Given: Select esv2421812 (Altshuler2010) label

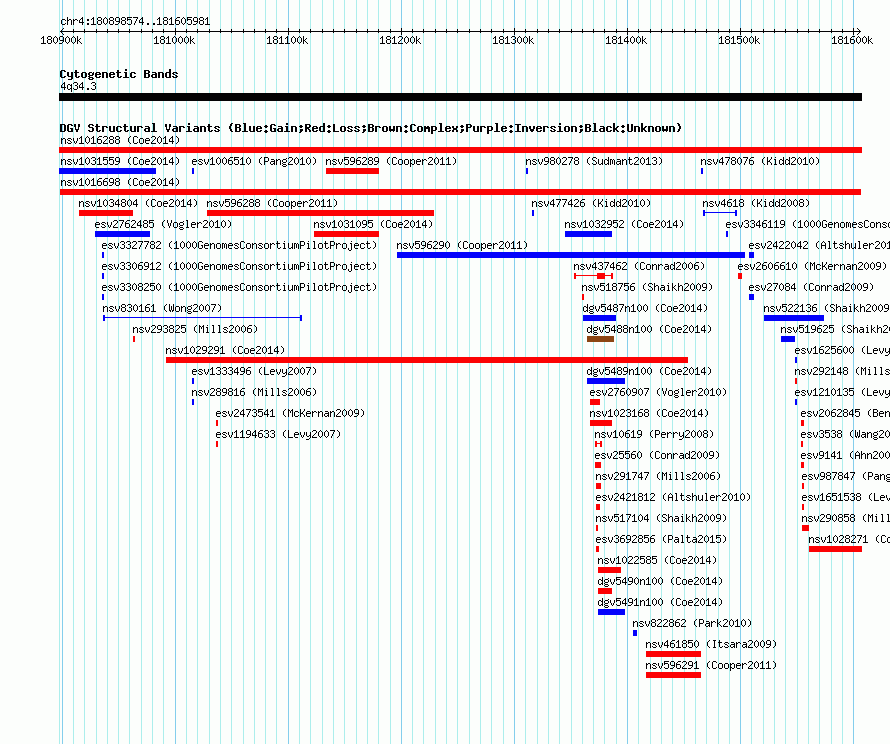Looking at the screenshot, I should click(673, 497).
